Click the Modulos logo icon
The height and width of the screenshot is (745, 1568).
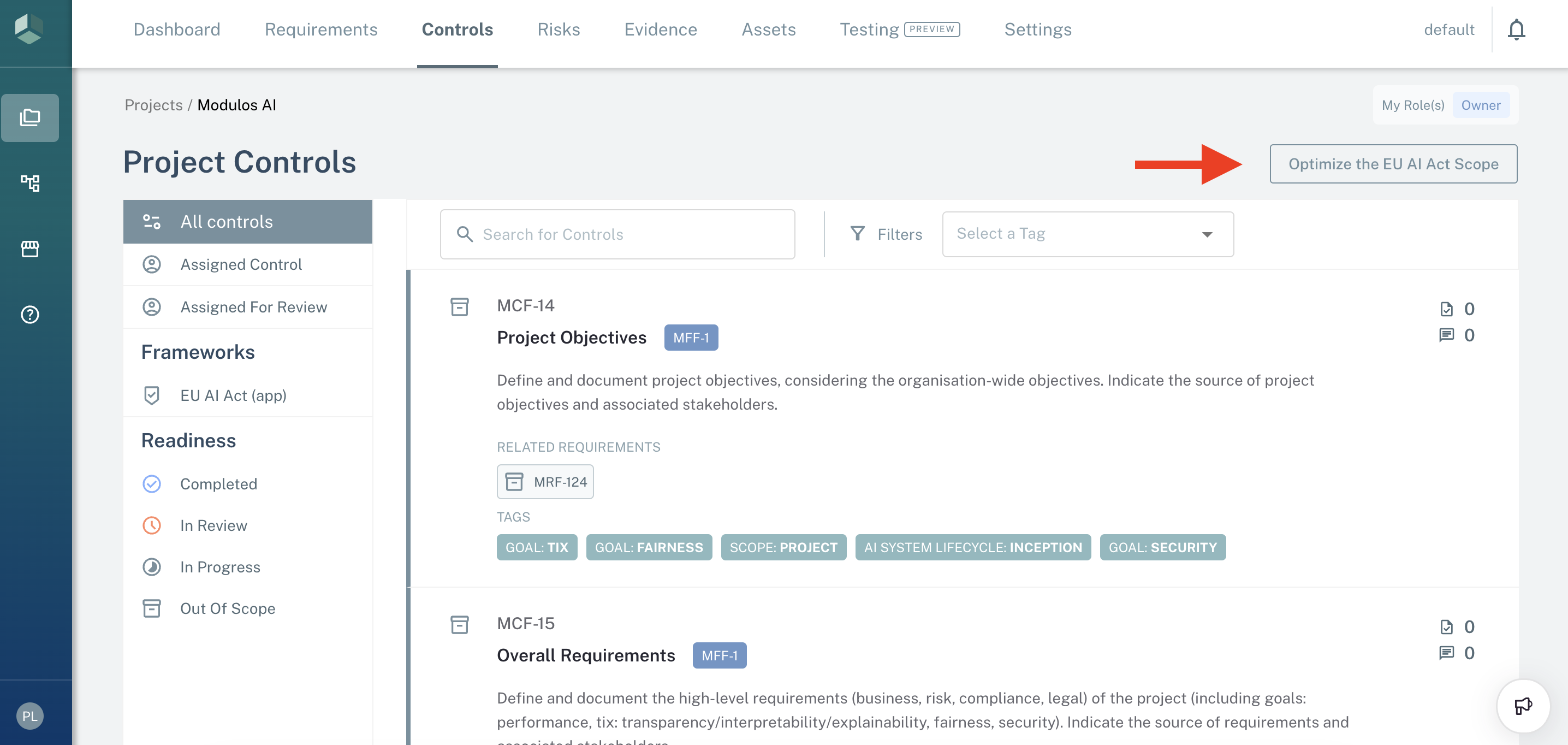[29, 29]
